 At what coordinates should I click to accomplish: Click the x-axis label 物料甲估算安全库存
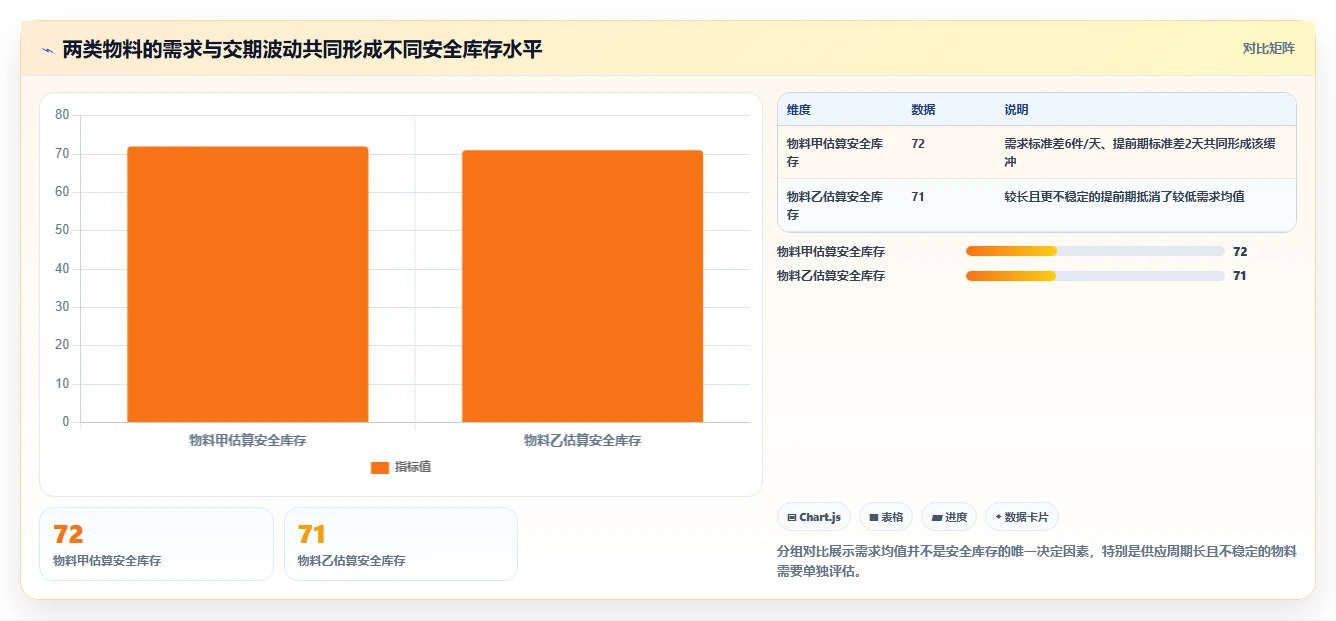tap(247, 440)
